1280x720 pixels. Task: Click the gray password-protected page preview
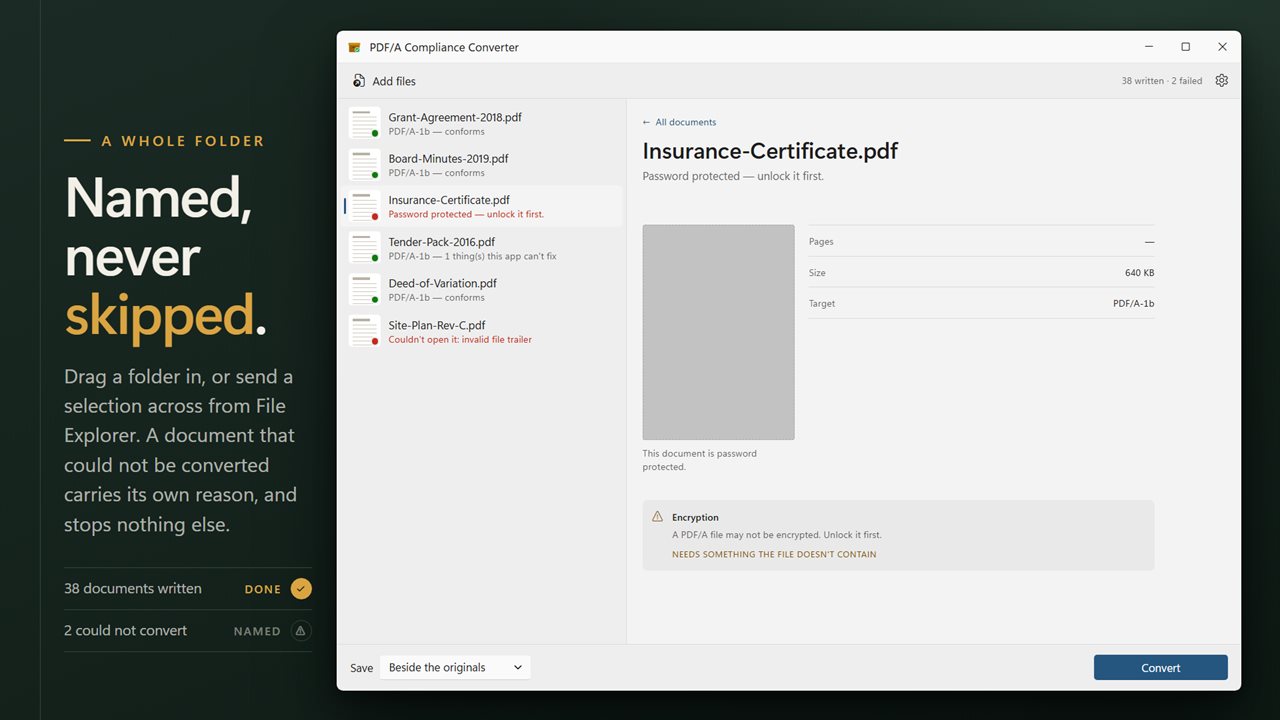[718, 332]
